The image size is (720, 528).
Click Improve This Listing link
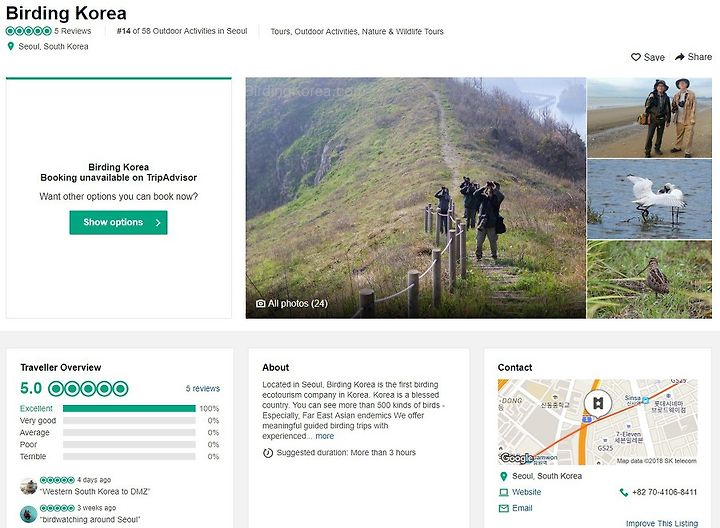pyautogui.click(x=662, y=523)
